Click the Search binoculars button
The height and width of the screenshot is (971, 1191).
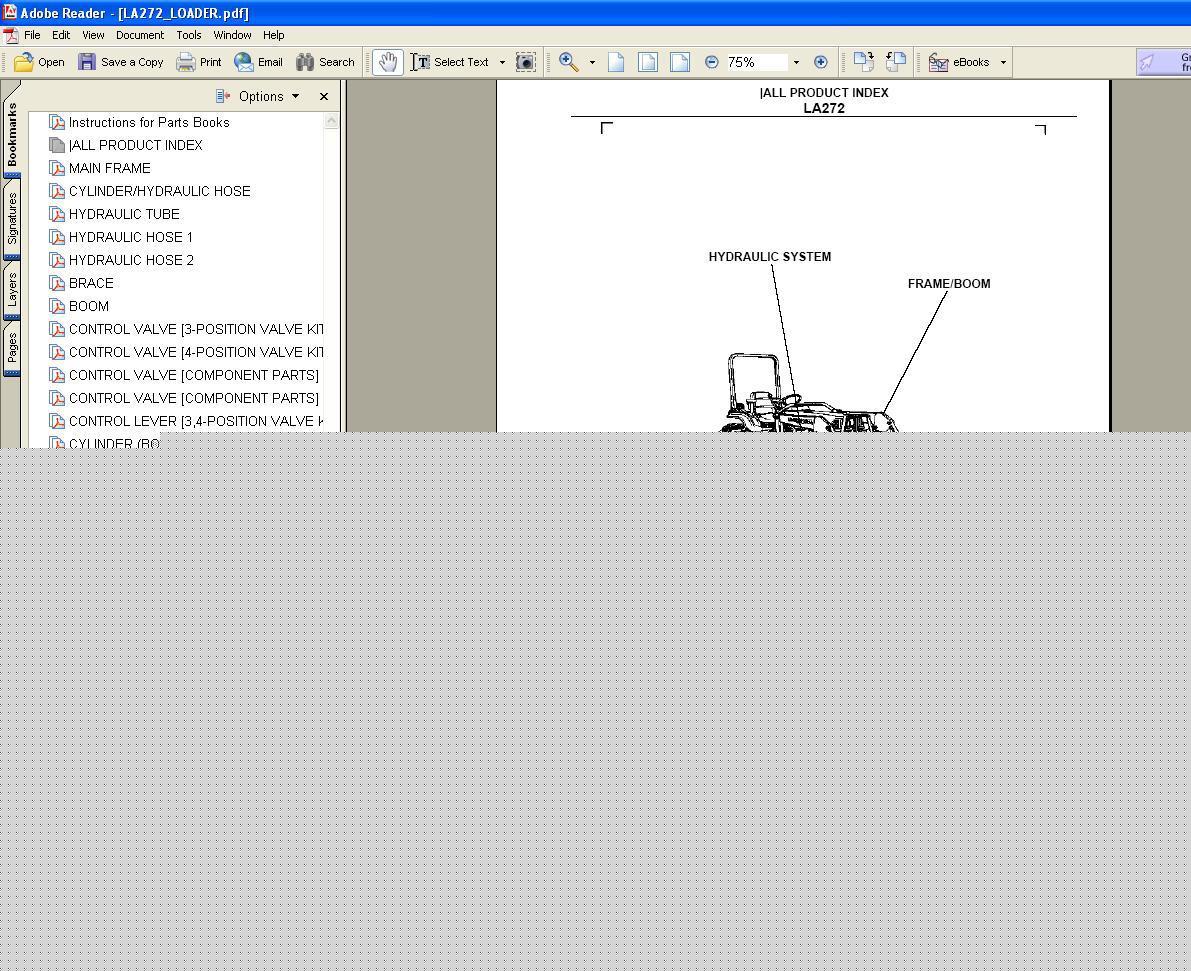325,62
